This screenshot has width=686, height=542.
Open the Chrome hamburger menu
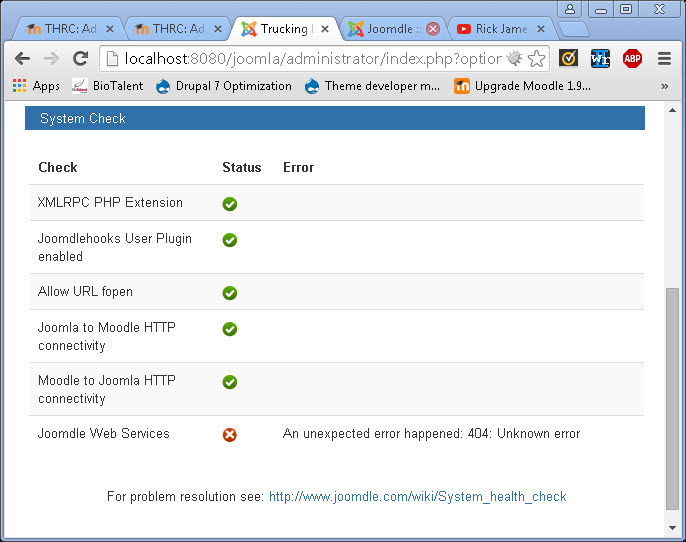[664, 59]
